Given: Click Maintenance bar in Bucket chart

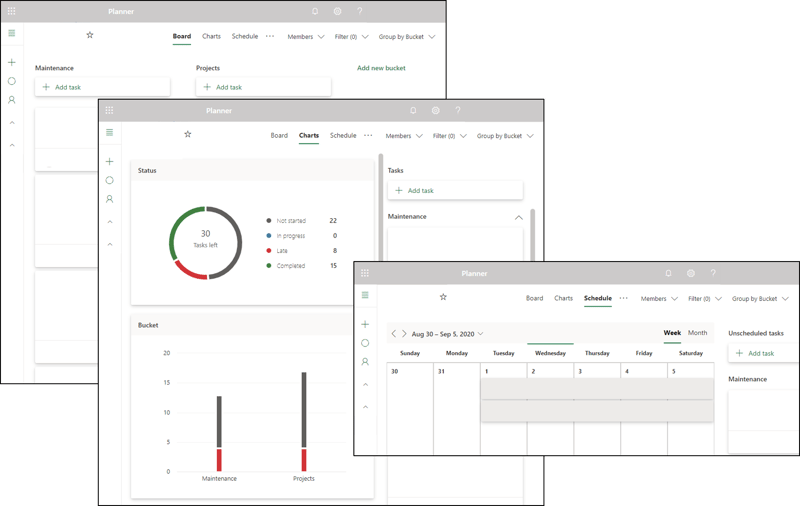Looking at the screenshot, I should coord(219,434).
